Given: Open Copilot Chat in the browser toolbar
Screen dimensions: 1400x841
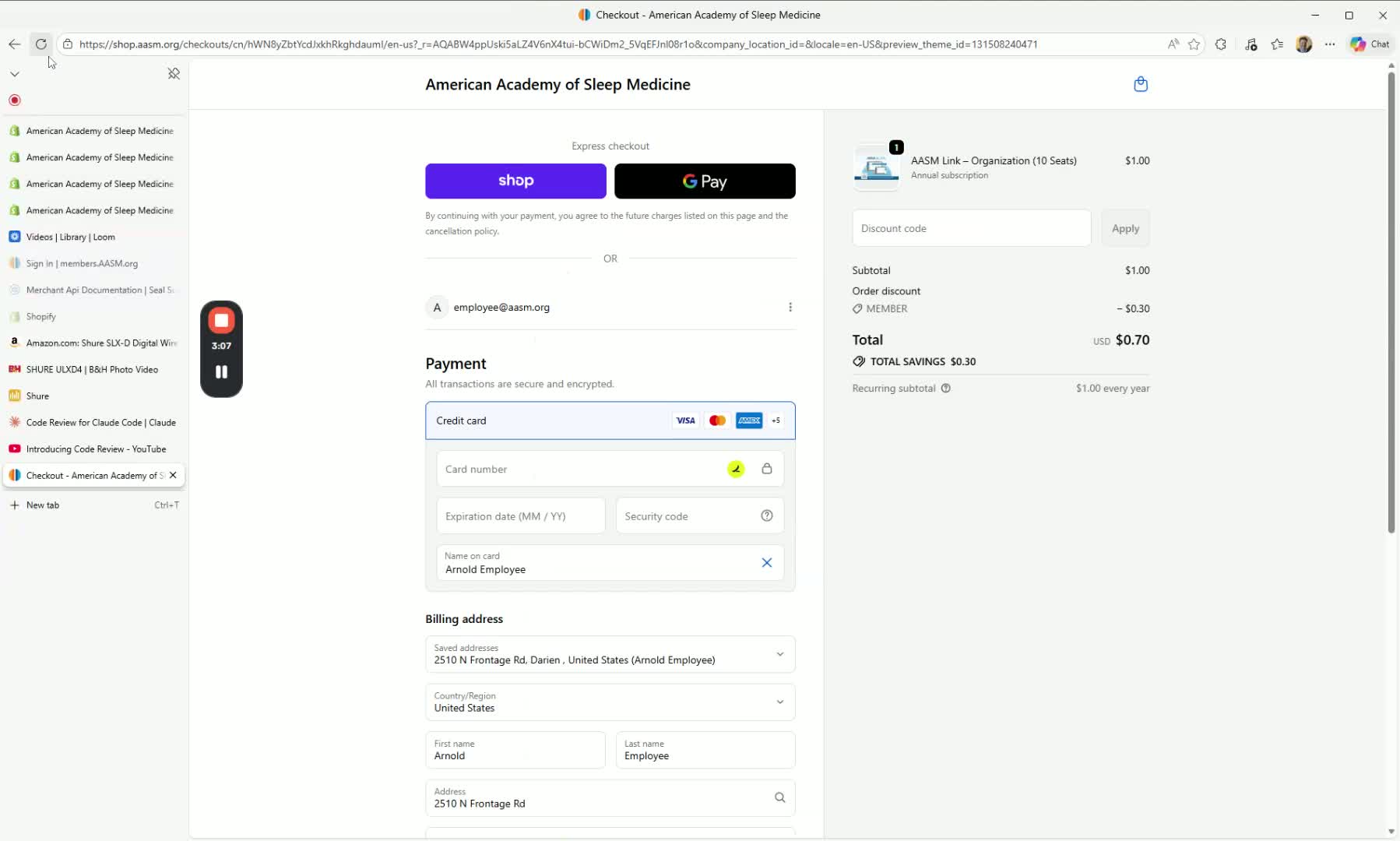Looking at the screenshot, I should click(x=1370, y=44).
